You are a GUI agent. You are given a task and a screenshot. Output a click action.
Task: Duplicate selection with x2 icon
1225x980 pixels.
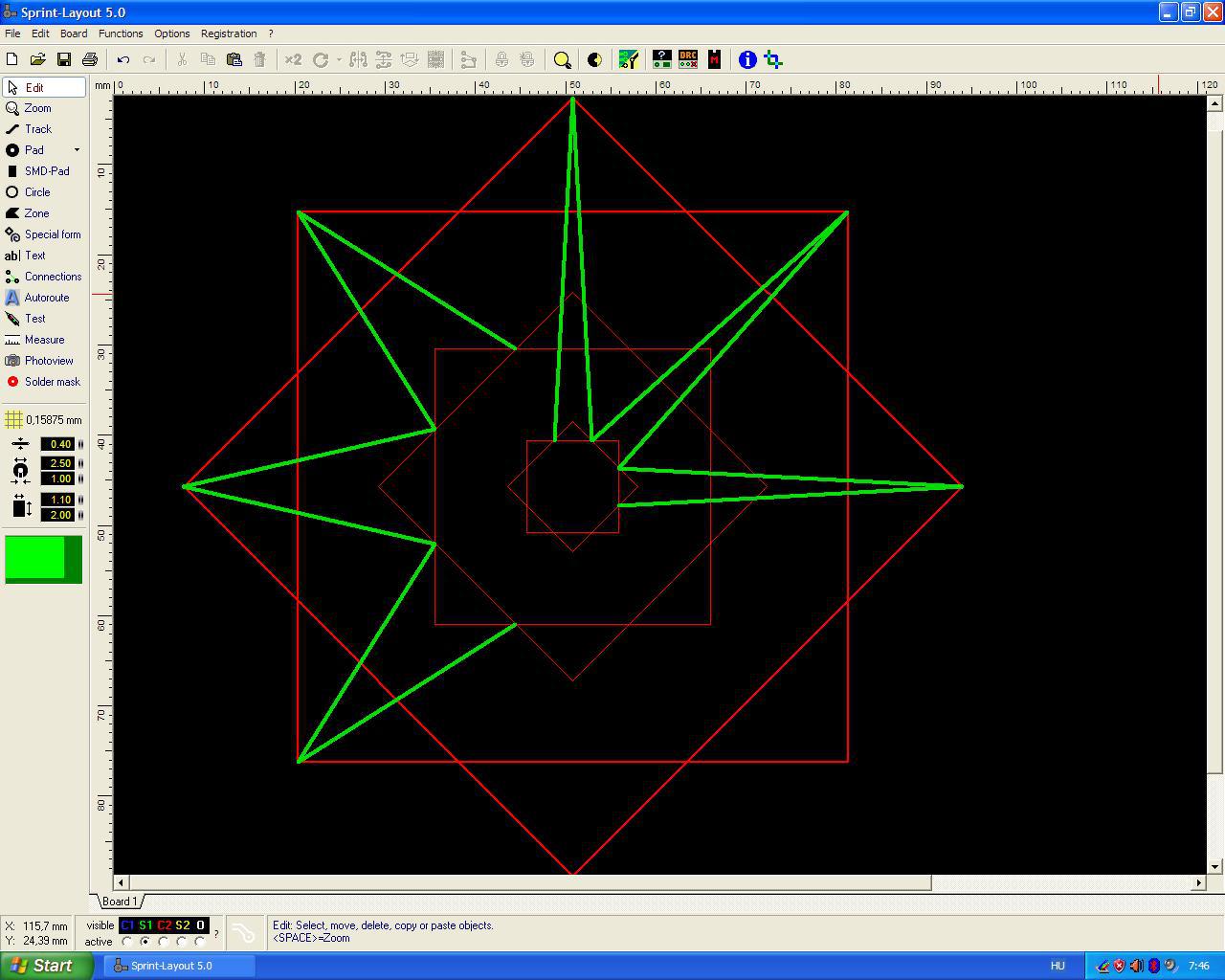[x=293, y=59]
